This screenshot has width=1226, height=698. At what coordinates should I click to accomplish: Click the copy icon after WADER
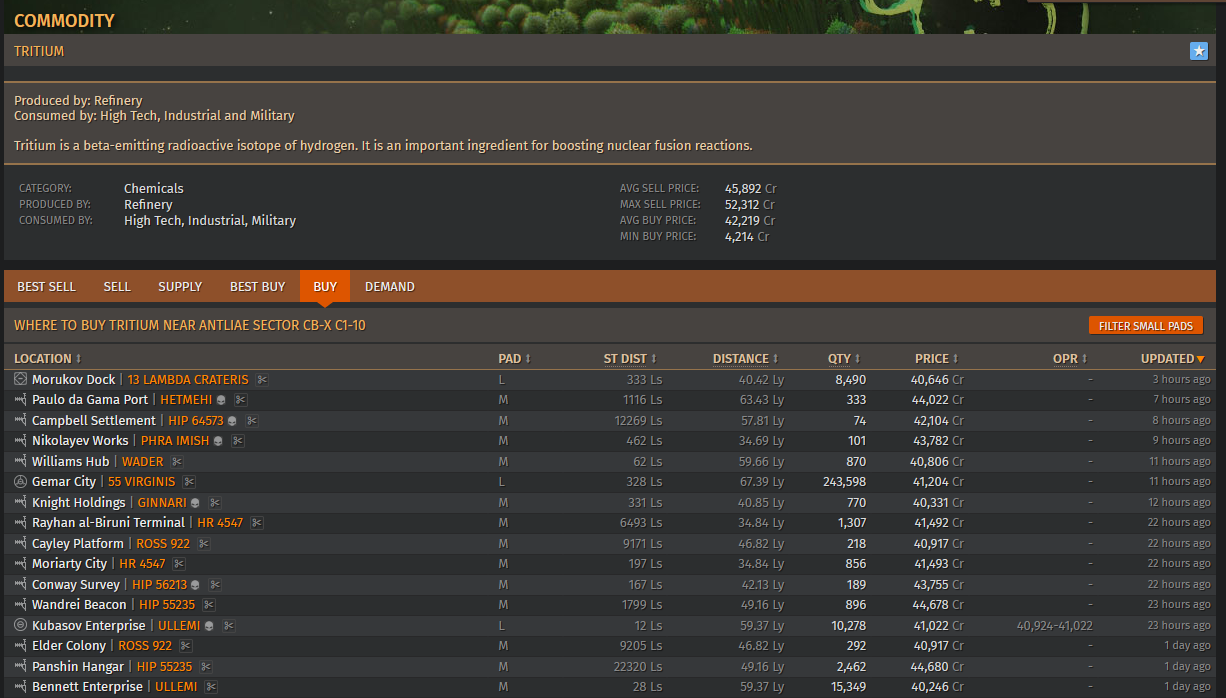pyautogui.click(x=177, y=462)
